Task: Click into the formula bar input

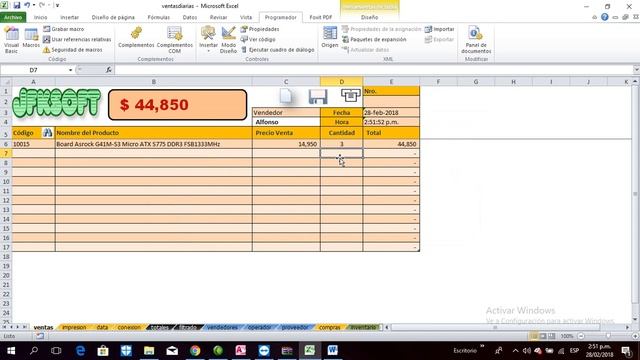Action: click(x=373, y=70)
